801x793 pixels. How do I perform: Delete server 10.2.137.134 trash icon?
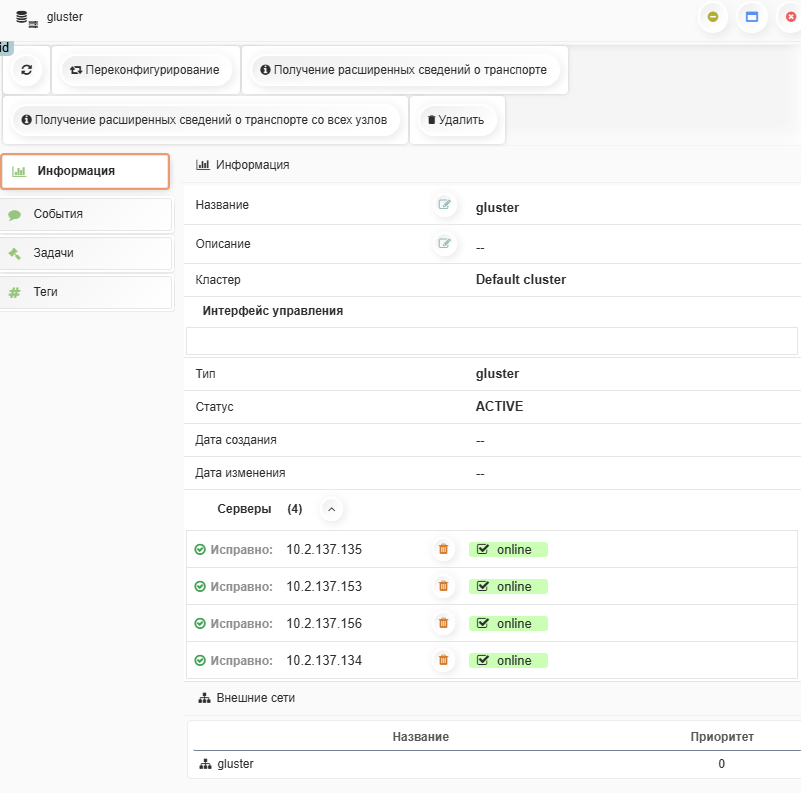pyautogui.click(x=443, y=660)
